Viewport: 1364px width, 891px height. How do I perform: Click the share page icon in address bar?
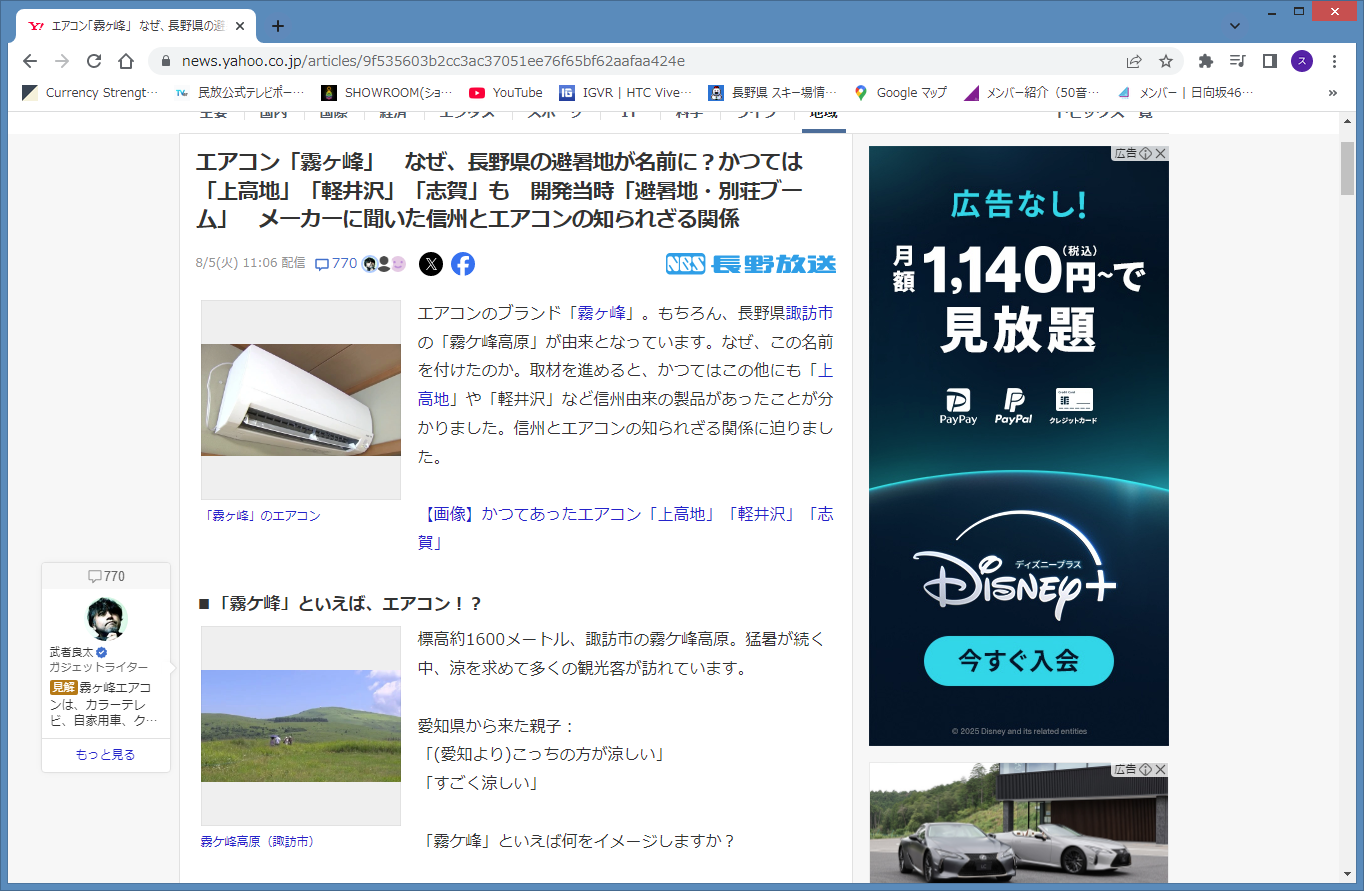1134,61
